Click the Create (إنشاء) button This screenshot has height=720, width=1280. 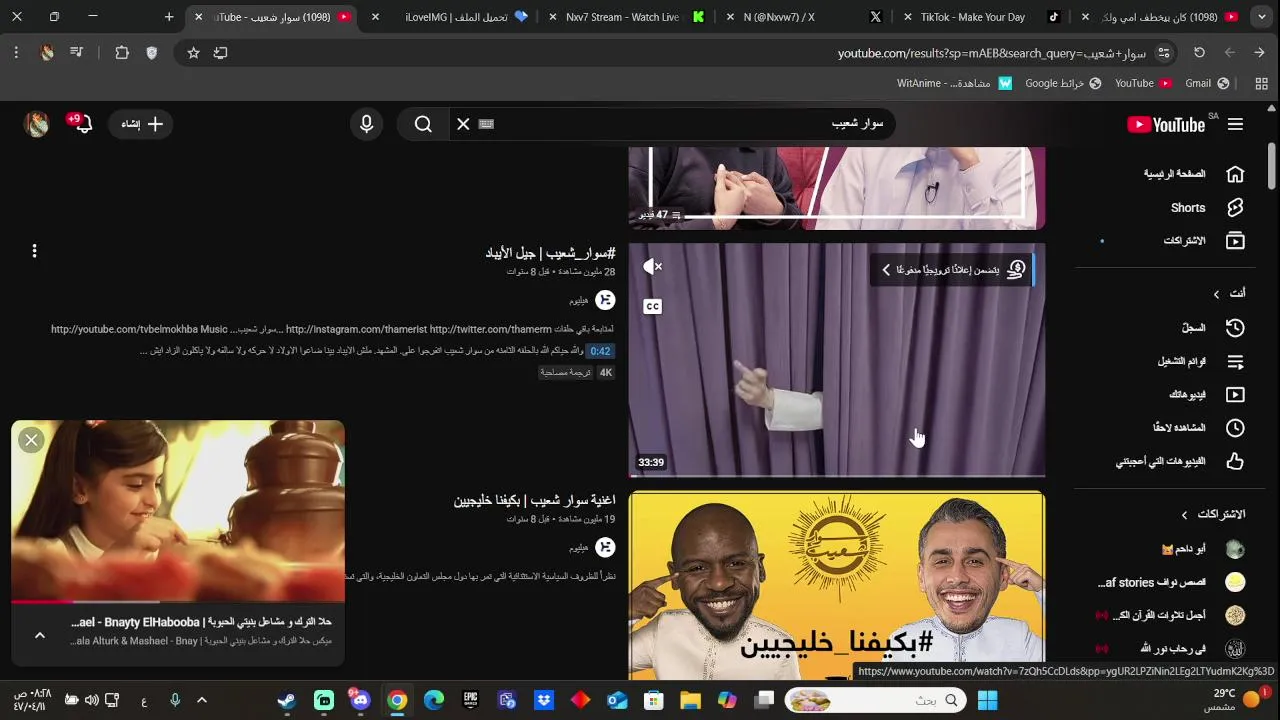pyautogui.click(x=141, y=124)
